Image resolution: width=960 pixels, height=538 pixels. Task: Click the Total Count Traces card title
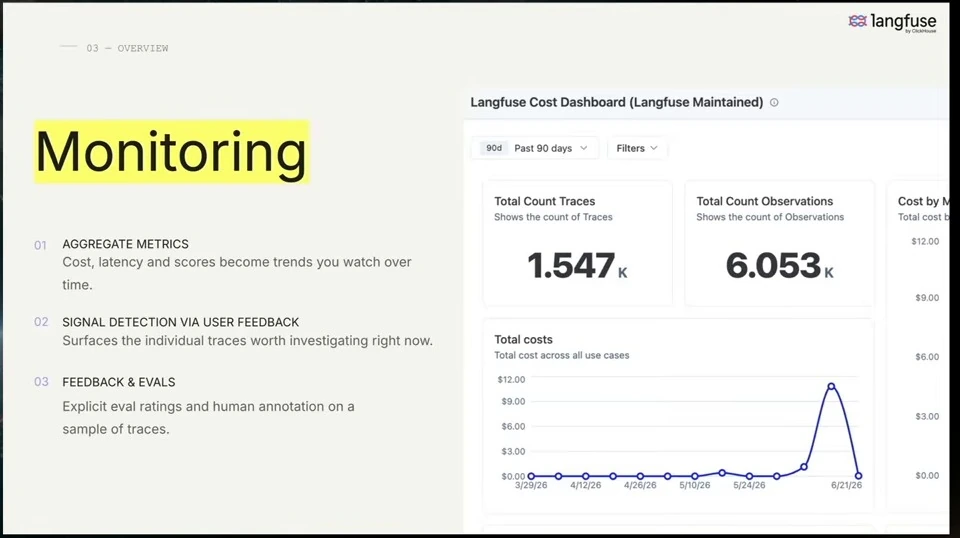coord(544,201)
